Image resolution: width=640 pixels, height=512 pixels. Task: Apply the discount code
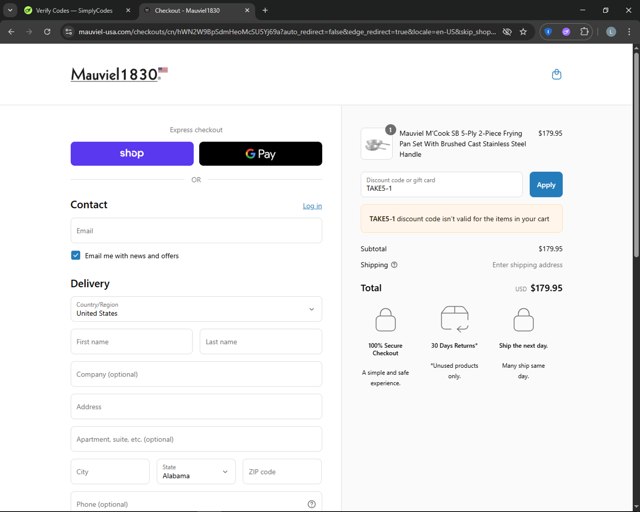(x=546, y=185)
